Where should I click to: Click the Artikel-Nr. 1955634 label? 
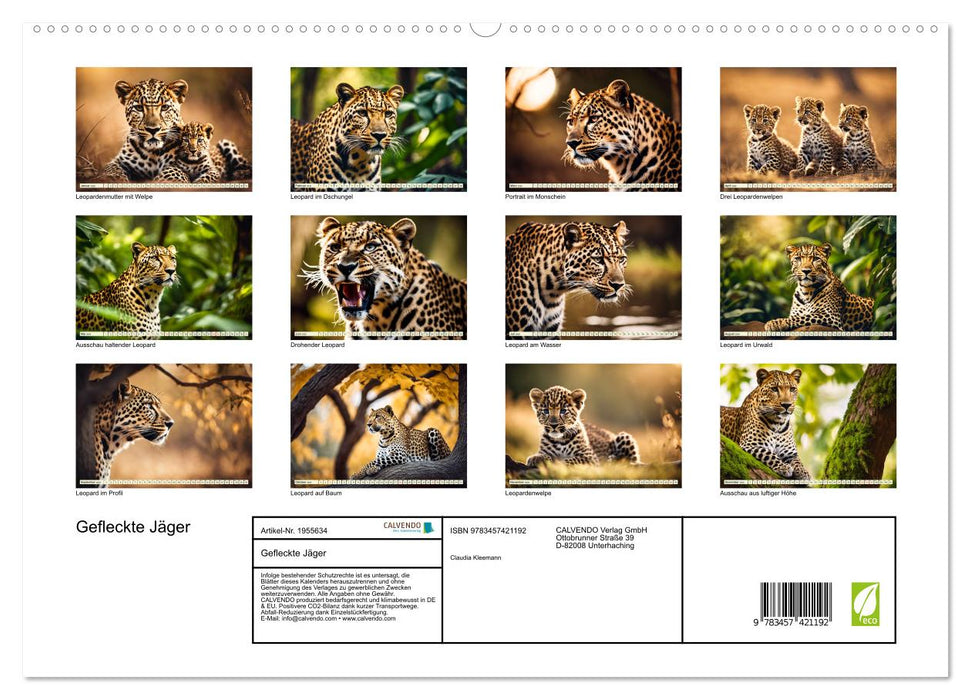pos(292,528)
